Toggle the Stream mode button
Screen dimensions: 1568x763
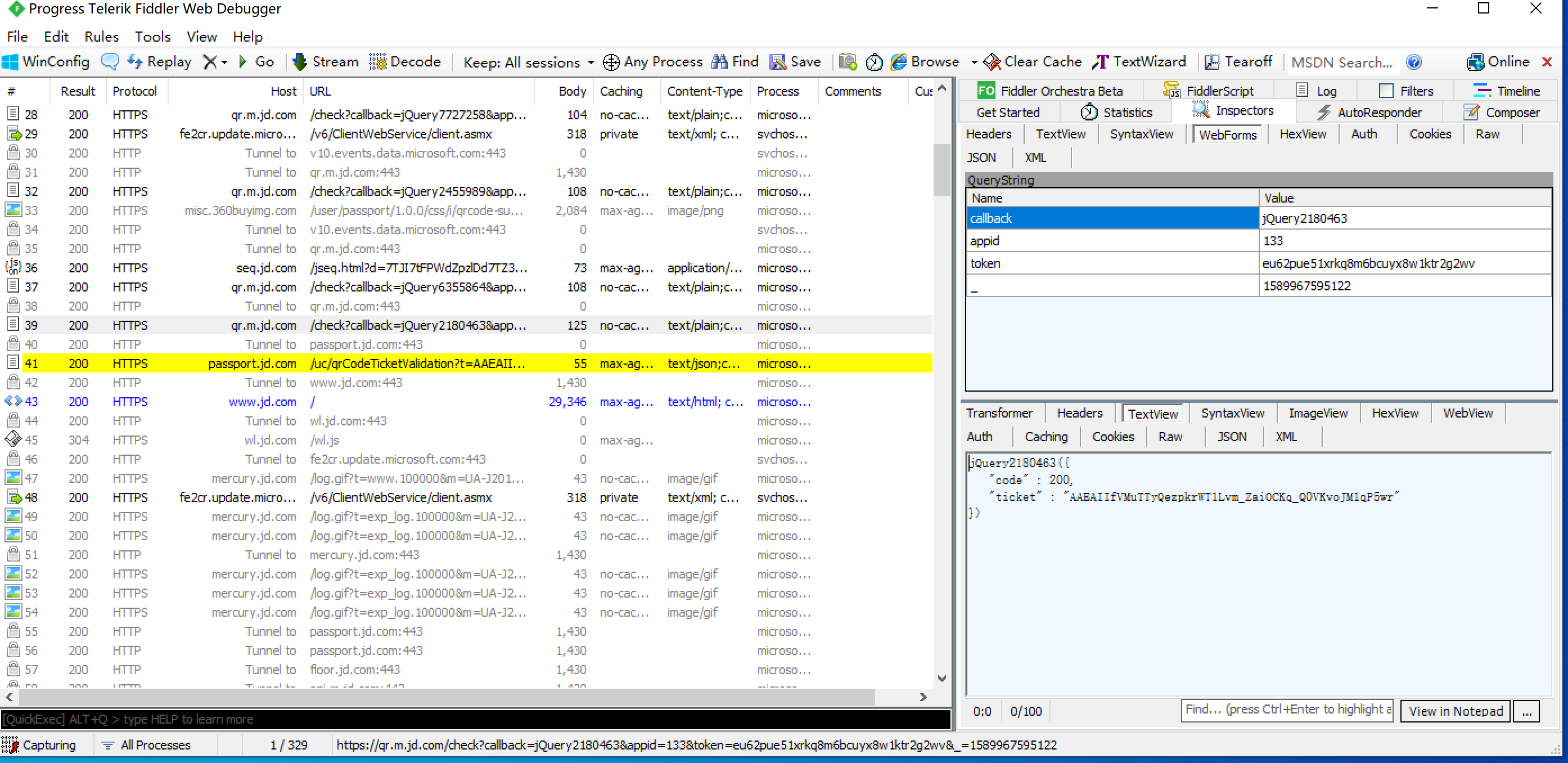pyautogui.click(x=325, y=62)
